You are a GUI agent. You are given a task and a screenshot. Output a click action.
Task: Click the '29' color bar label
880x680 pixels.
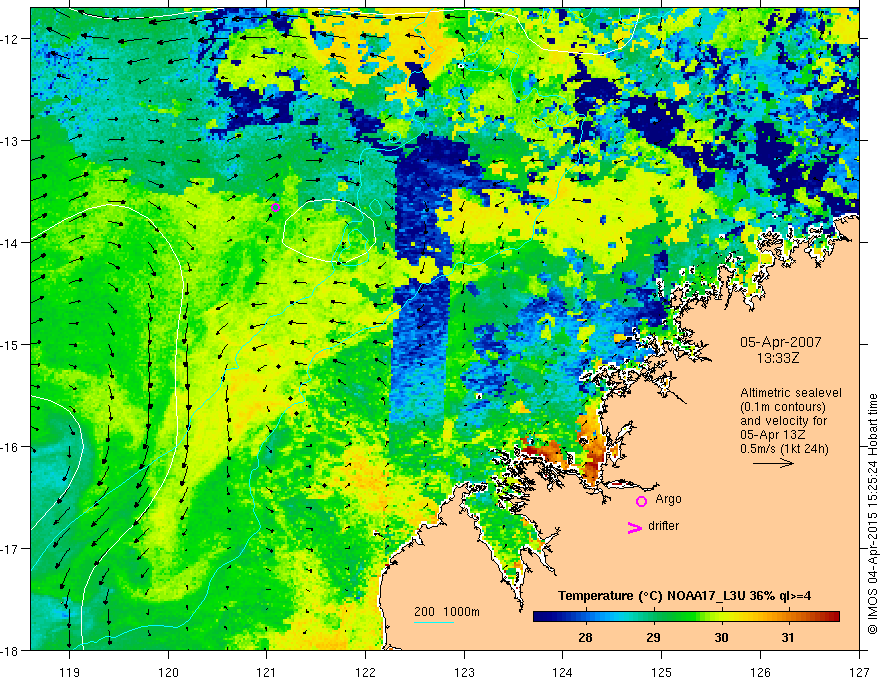point(653,637)
